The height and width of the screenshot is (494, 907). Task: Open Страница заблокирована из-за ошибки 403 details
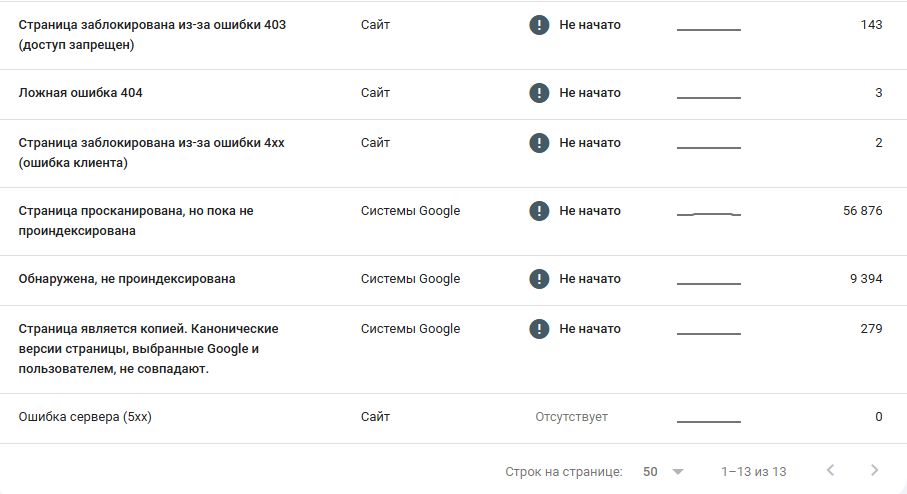pos(454,35)
